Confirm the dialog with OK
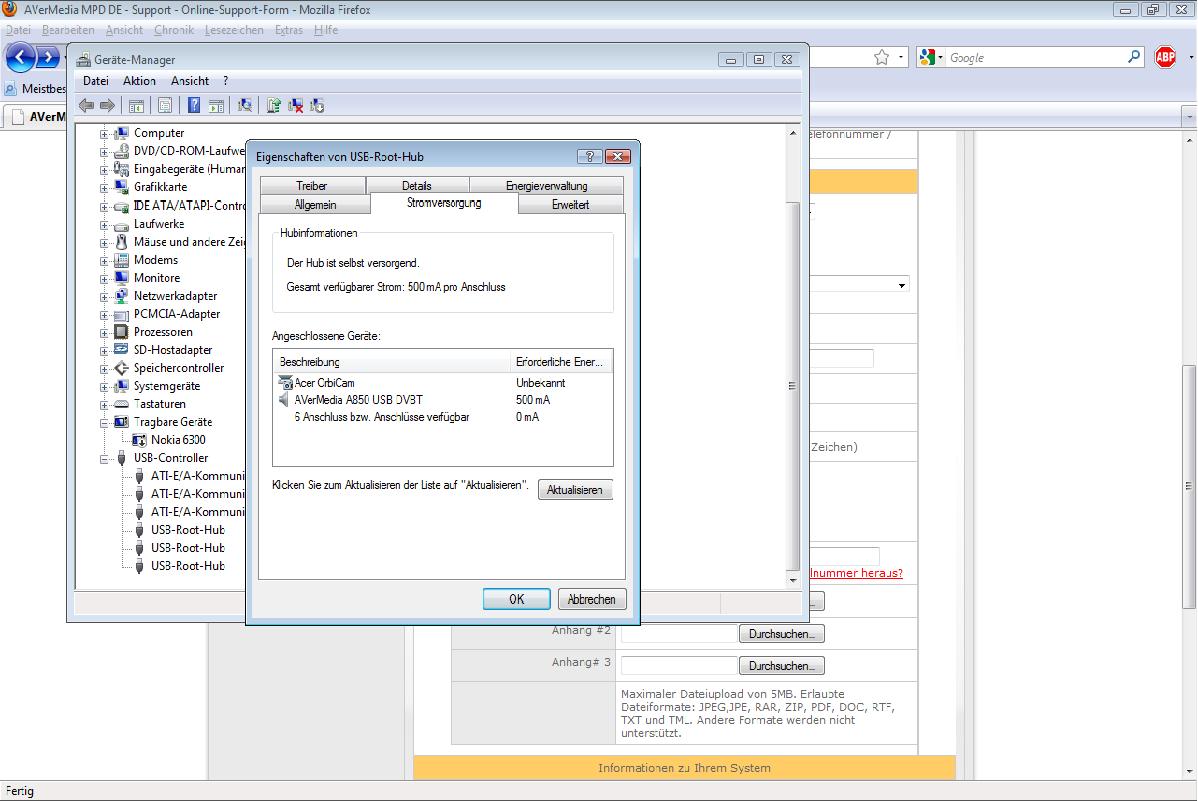The image size is (1198, 801). [516, 599]
